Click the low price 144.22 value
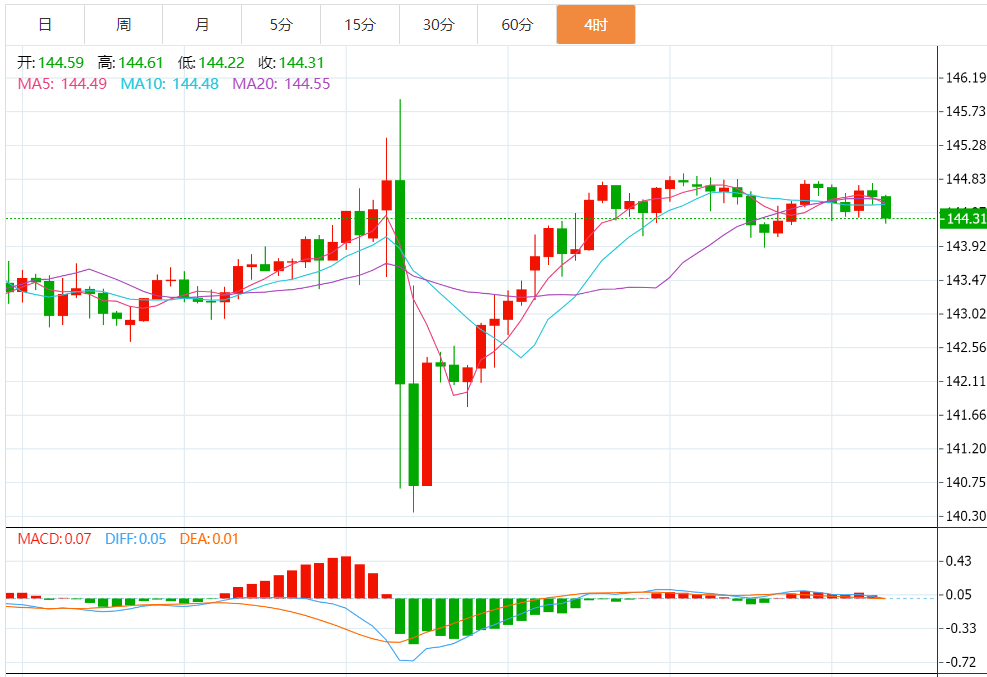 (x=222, y=63)
